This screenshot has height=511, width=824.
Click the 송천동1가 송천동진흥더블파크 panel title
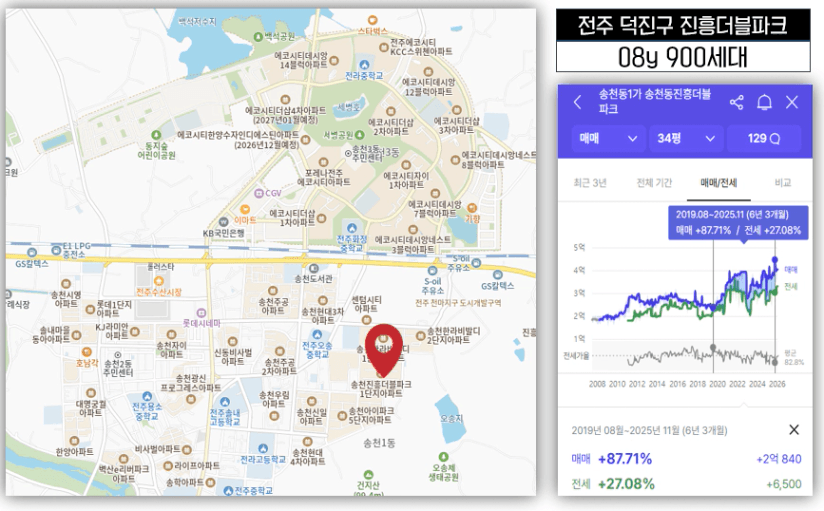[655, 101]
